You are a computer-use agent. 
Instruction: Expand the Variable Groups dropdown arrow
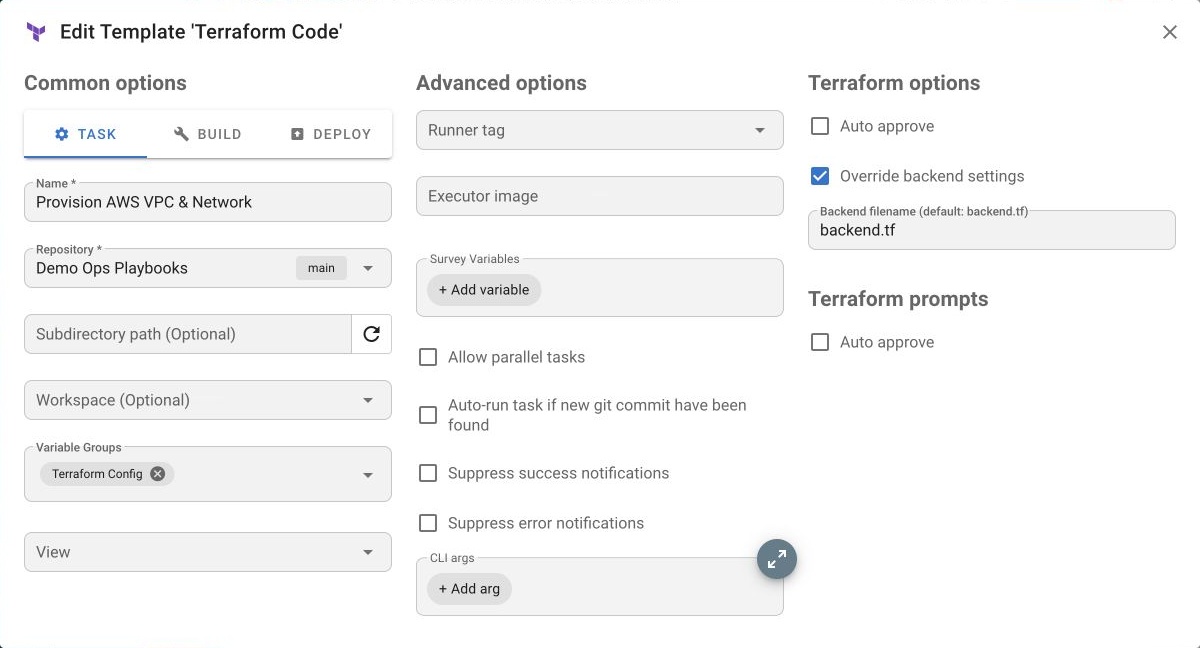[x=368, y=475]
